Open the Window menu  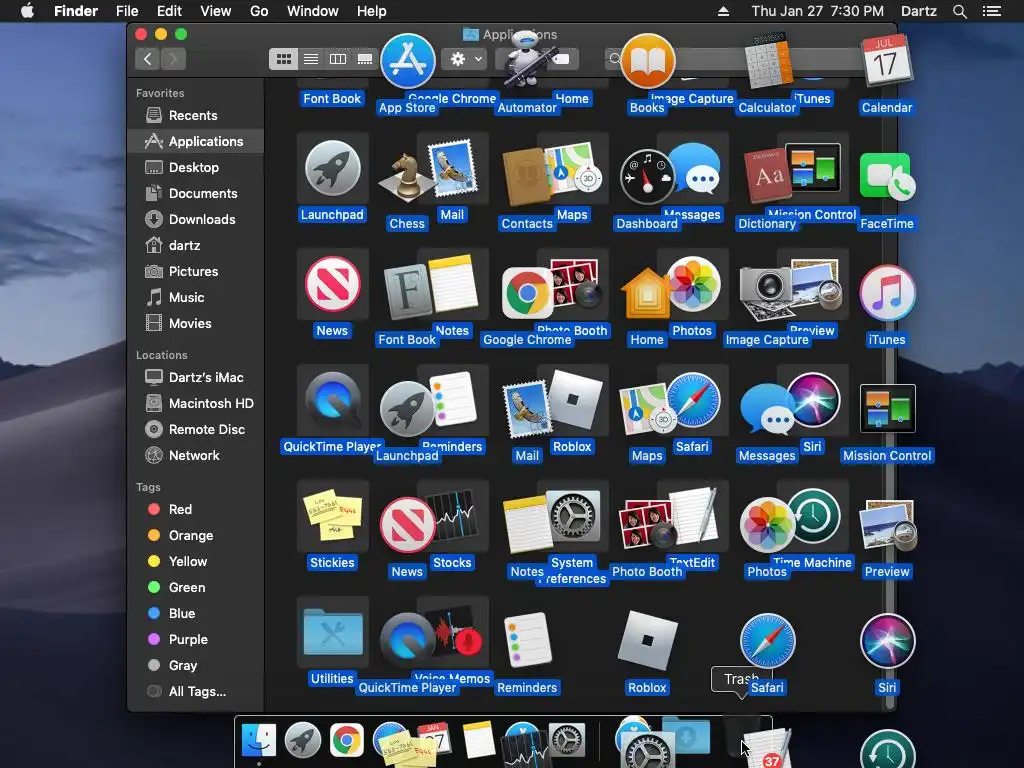(313, 11)
